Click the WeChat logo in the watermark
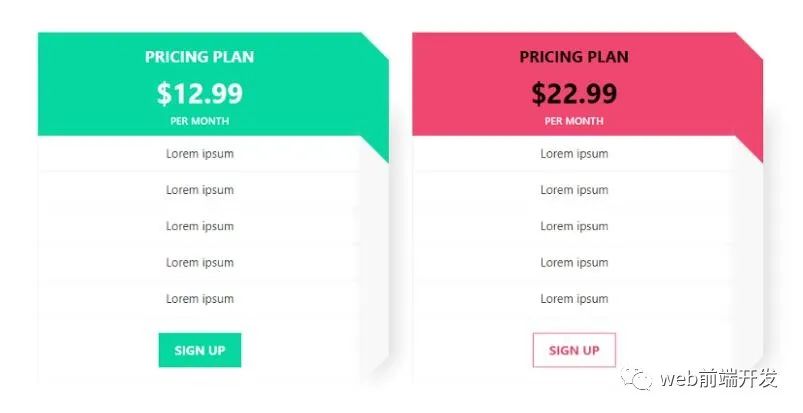 coord(636,378)
